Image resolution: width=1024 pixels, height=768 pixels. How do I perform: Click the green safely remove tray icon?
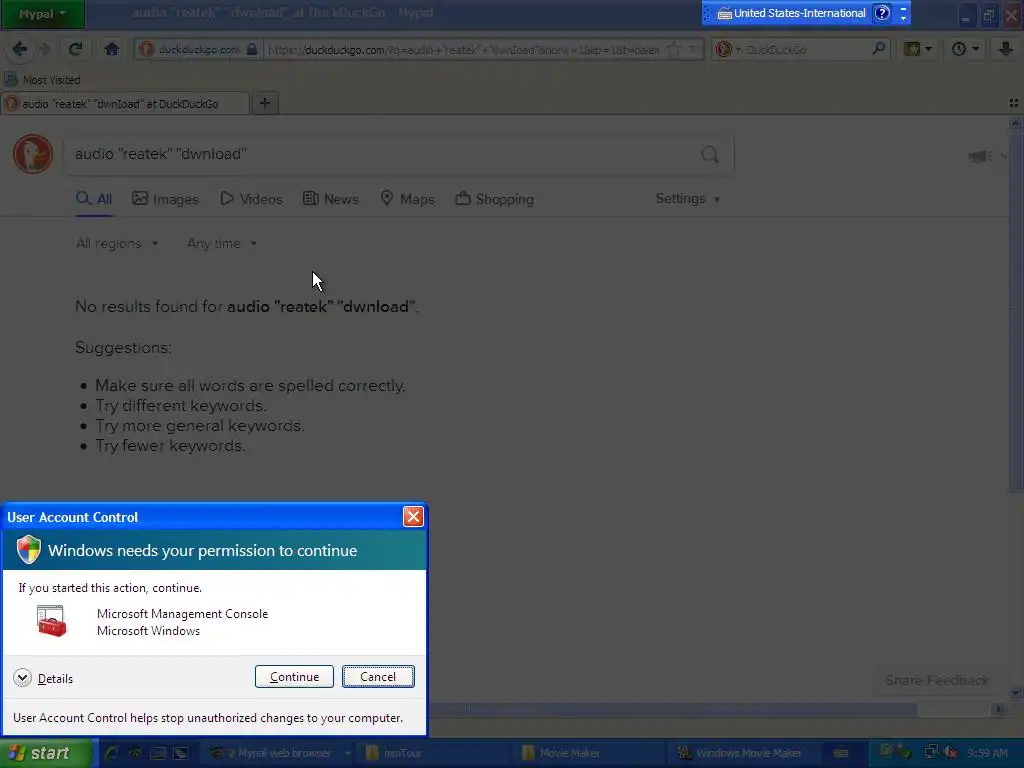coord(904,752)
